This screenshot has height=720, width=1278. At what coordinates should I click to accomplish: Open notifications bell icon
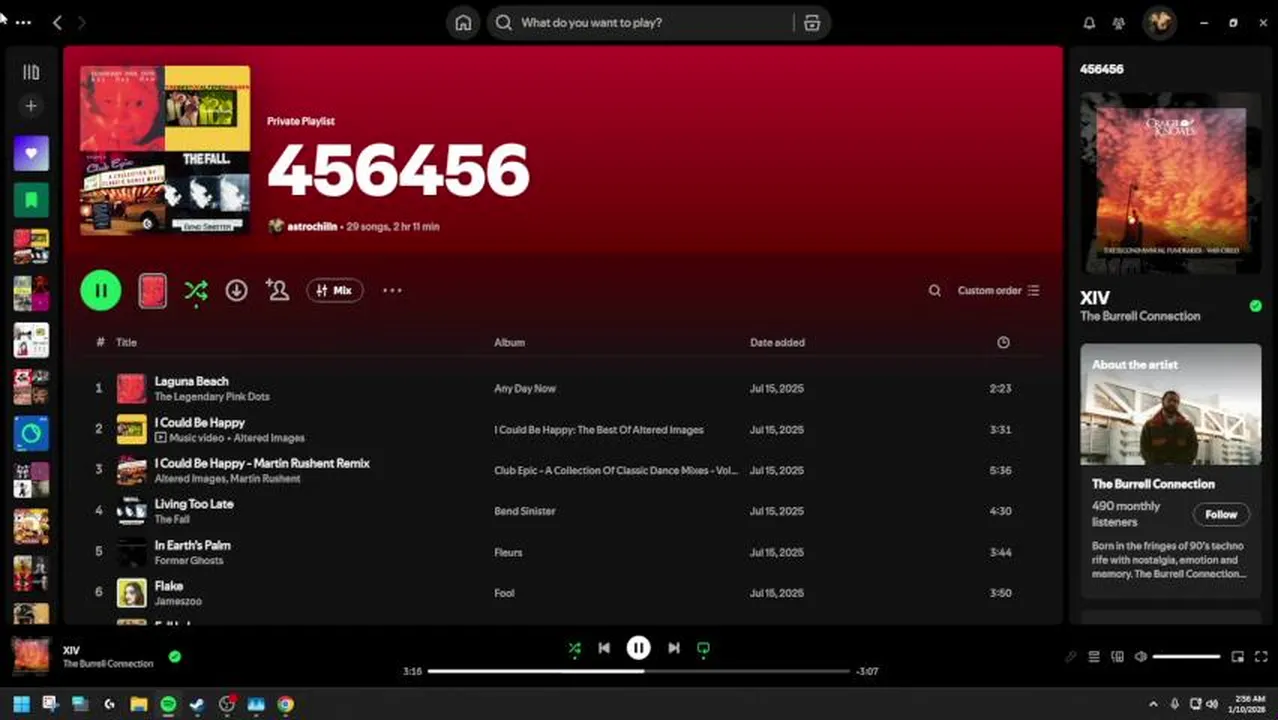coord(1090,23)
